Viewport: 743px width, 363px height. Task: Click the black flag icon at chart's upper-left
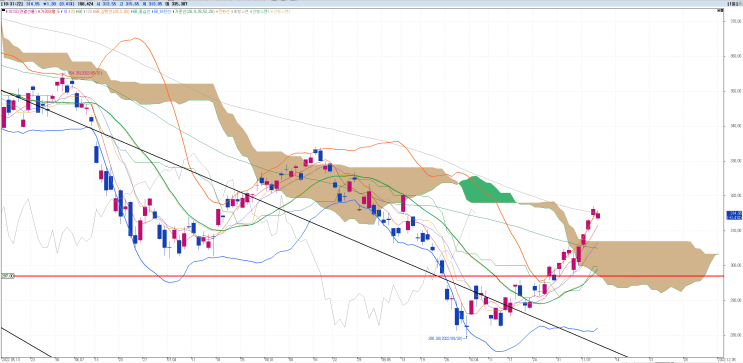3,11
